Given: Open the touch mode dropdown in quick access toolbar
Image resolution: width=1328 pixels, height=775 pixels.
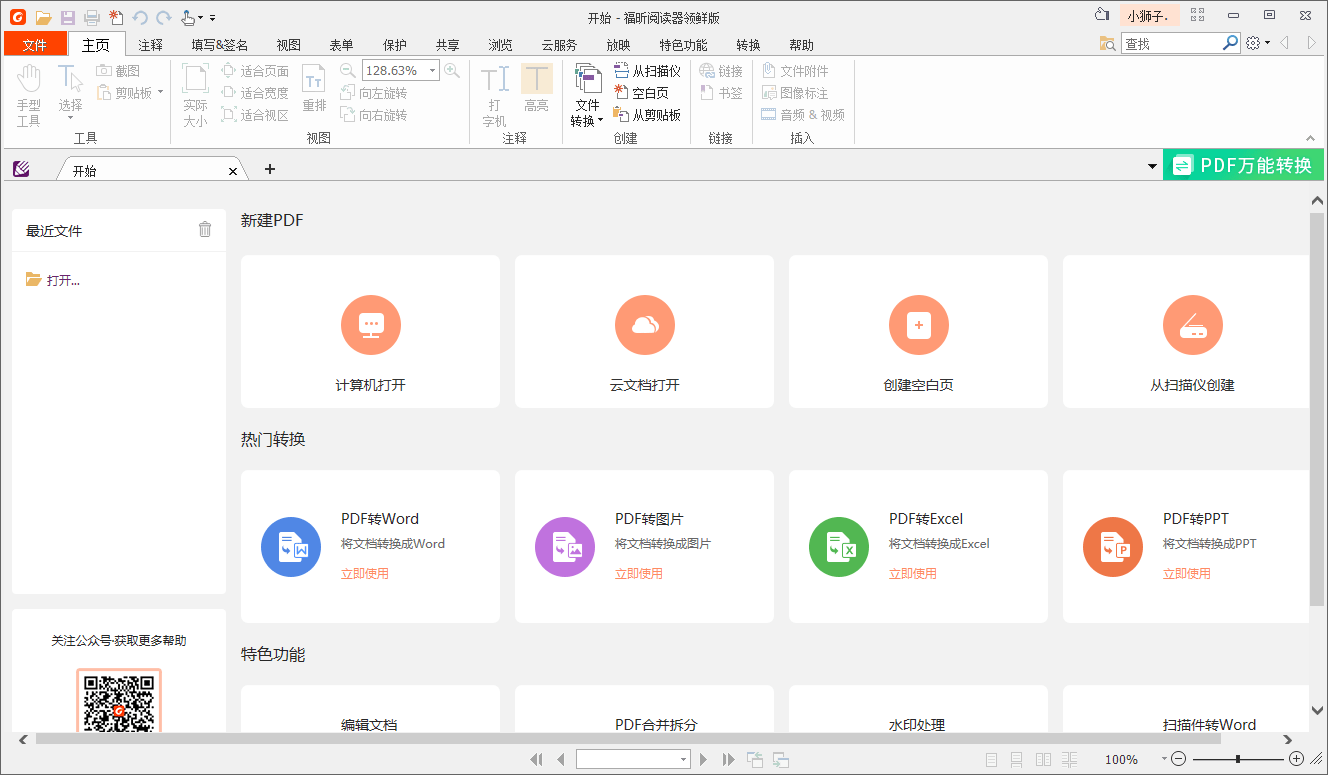Looking at the screenshot, I should (x=200, y=18).
